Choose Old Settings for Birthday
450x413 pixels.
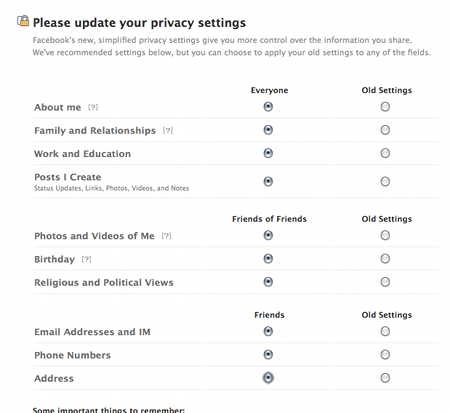385,259
